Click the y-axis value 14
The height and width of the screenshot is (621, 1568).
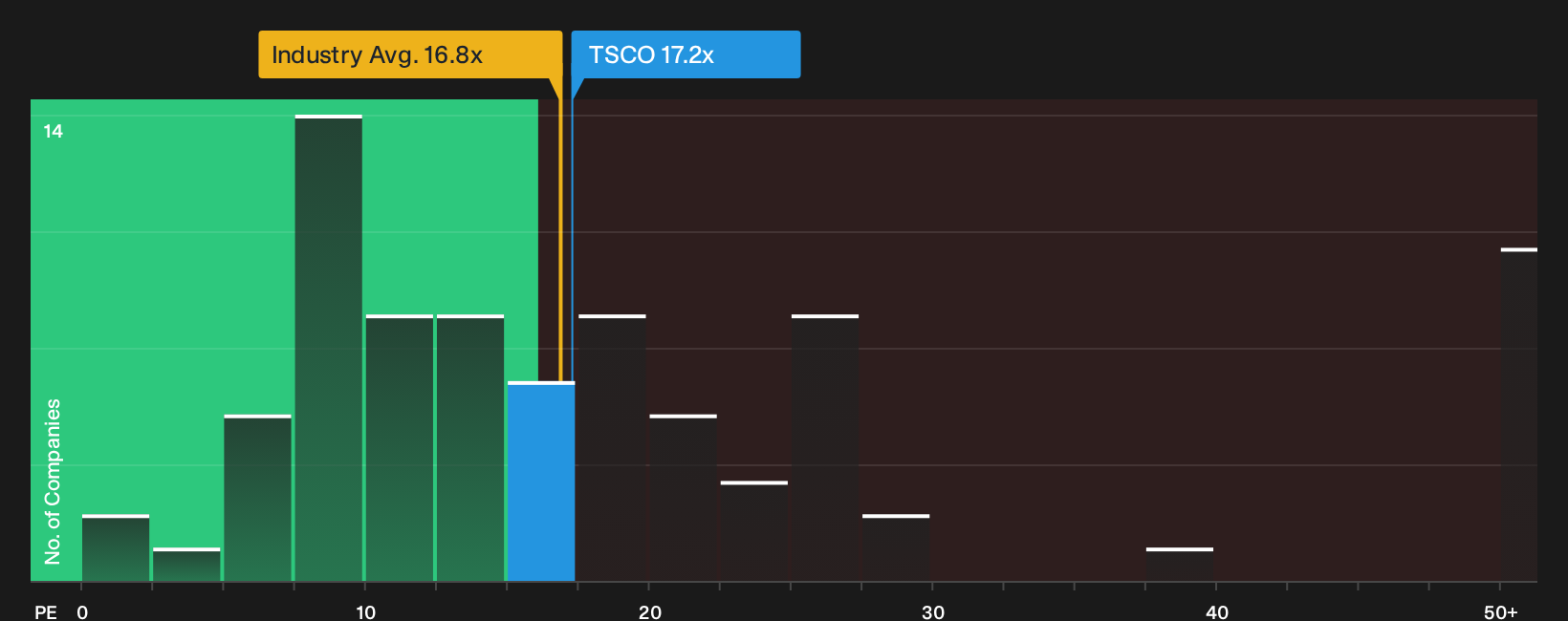[54, 131]
